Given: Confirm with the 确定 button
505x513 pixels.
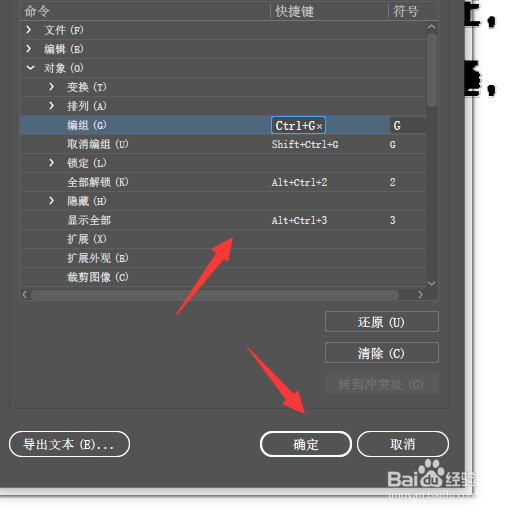Looking at the screenshot, I should (x=306, y=444).
